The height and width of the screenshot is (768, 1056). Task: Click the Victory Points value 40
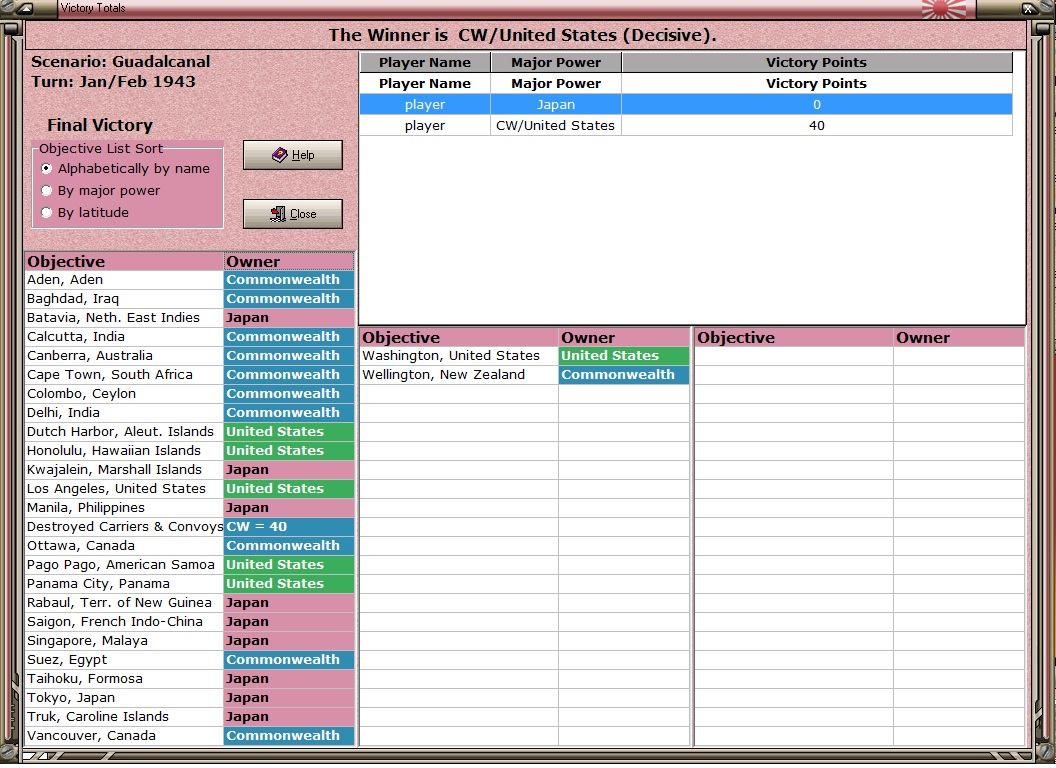pos(816,125)
